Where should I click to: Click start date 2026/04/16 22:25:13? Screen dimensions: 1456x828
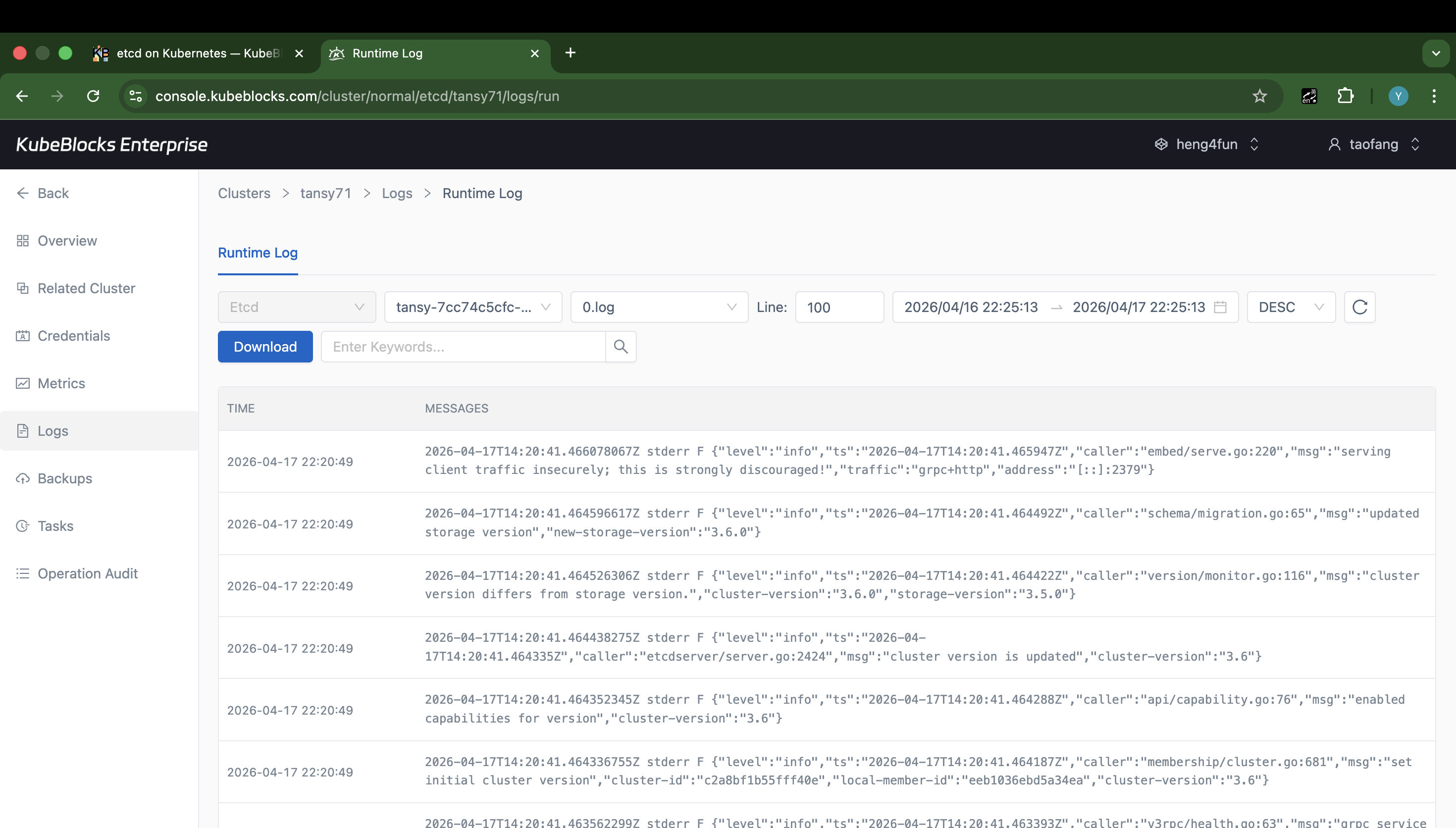[x=971, y=307]
